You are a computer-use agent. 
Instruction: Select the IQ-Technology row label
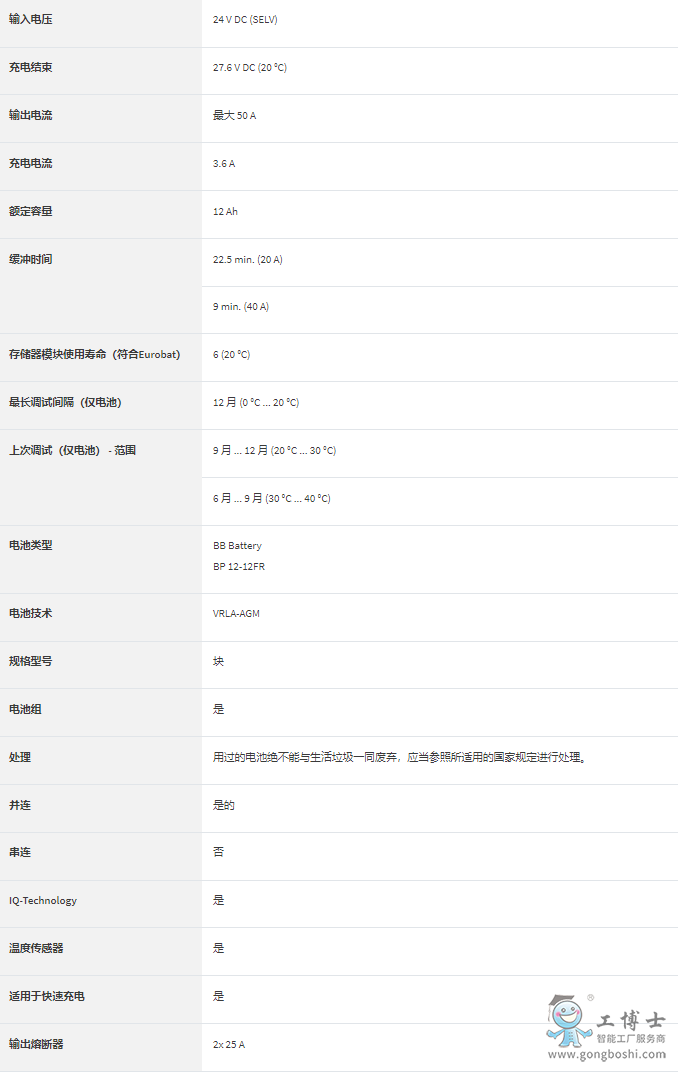point(43,900)
